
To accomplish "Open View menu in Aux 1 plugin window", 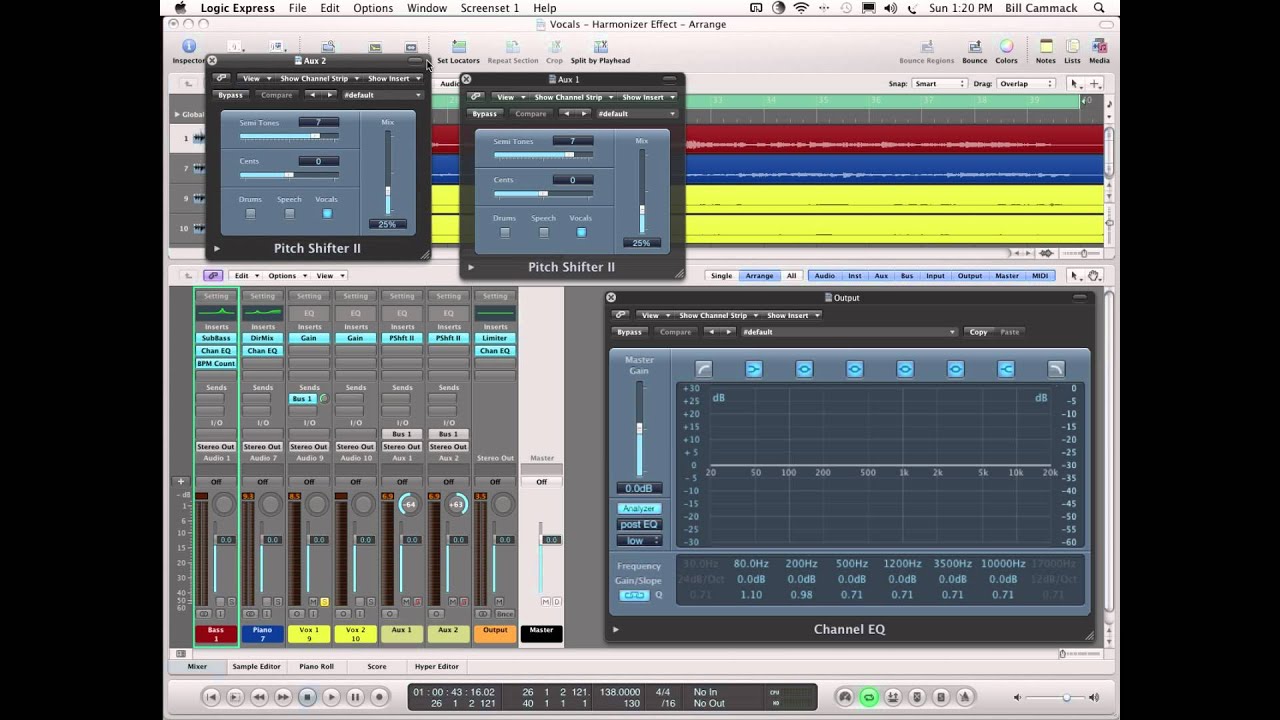I will [509, 97].
